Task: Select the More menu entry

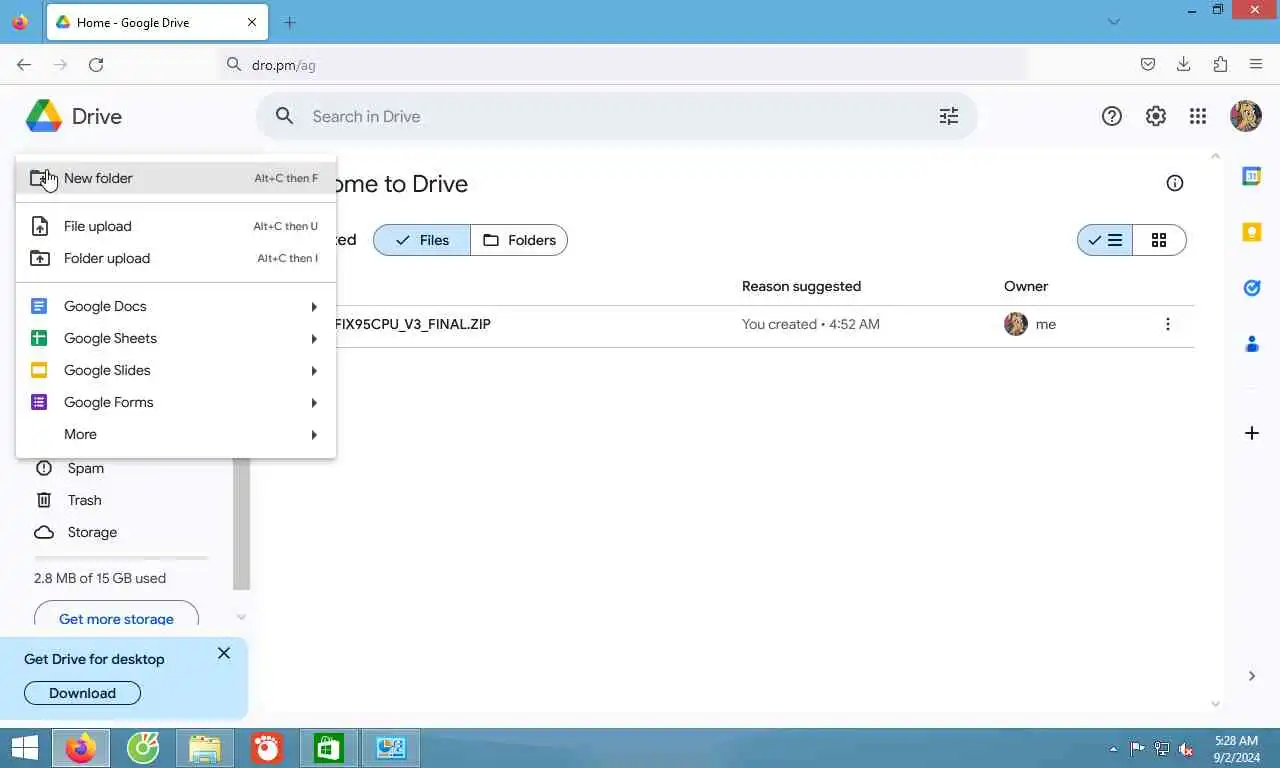Action: coord(176,434)
